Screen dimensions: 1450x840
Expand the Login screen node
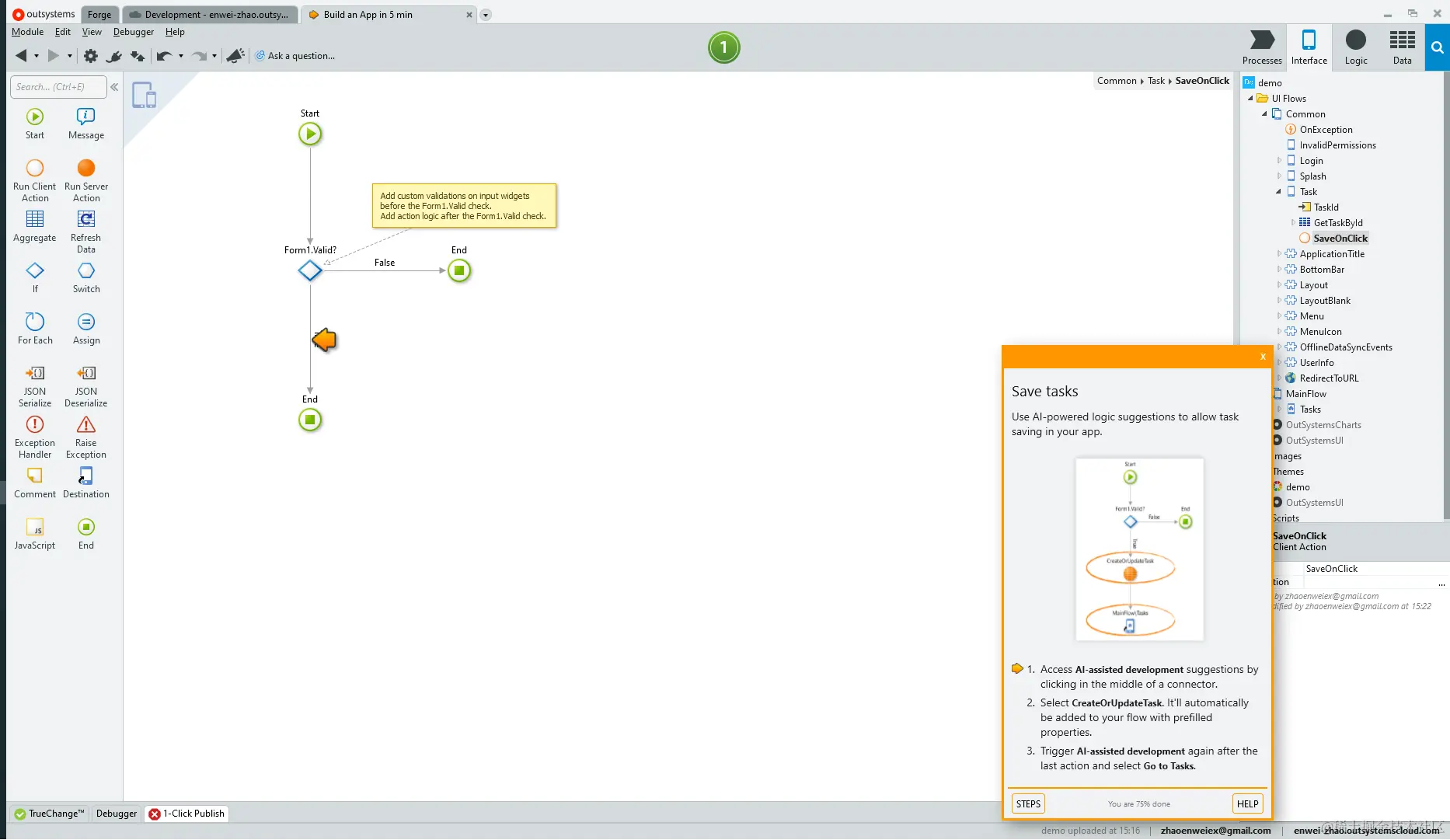(x=1279, y=161)
